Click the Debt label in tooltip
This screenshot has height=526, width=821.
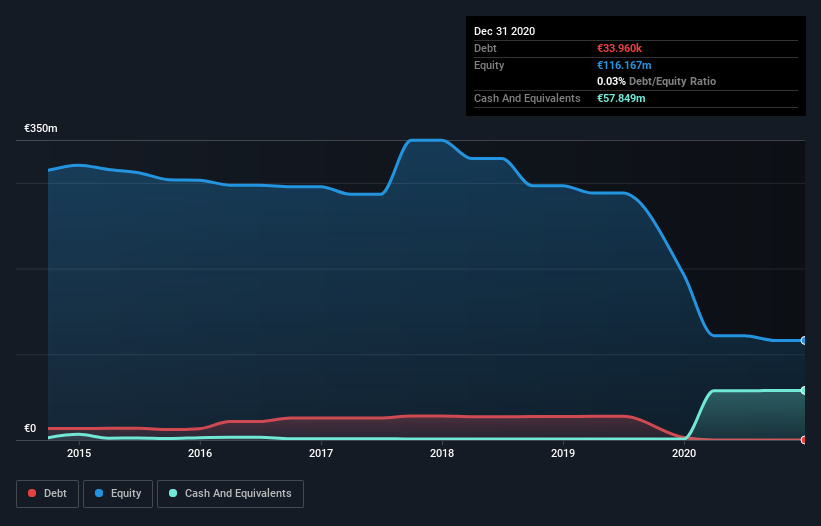pyautogui.click(x=485, y=48)
